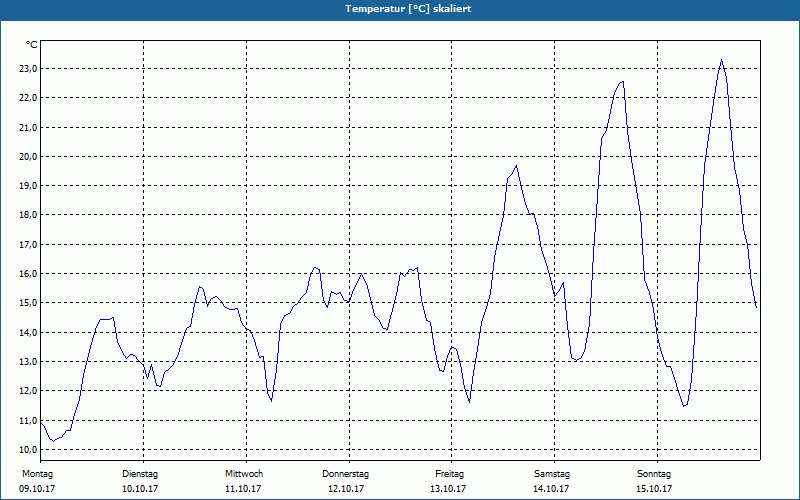Screen dimensions: 800x500
Task: Click the Monday morning minimum near 10.3 °C
Action: click(x=52, y=441)
